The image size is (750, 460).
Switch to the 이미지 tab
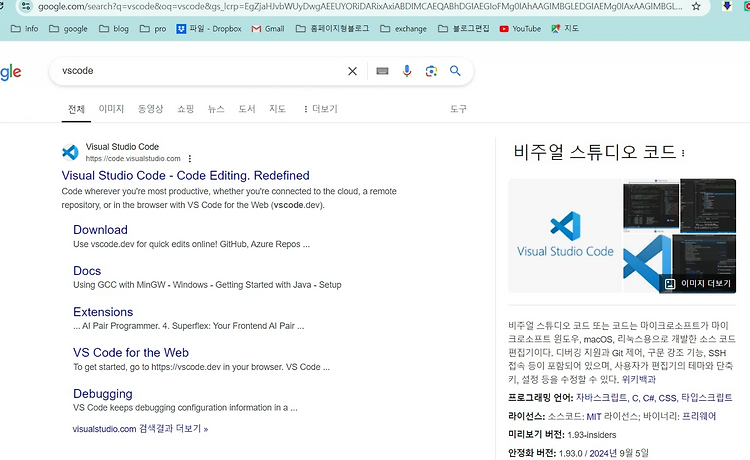111,109
